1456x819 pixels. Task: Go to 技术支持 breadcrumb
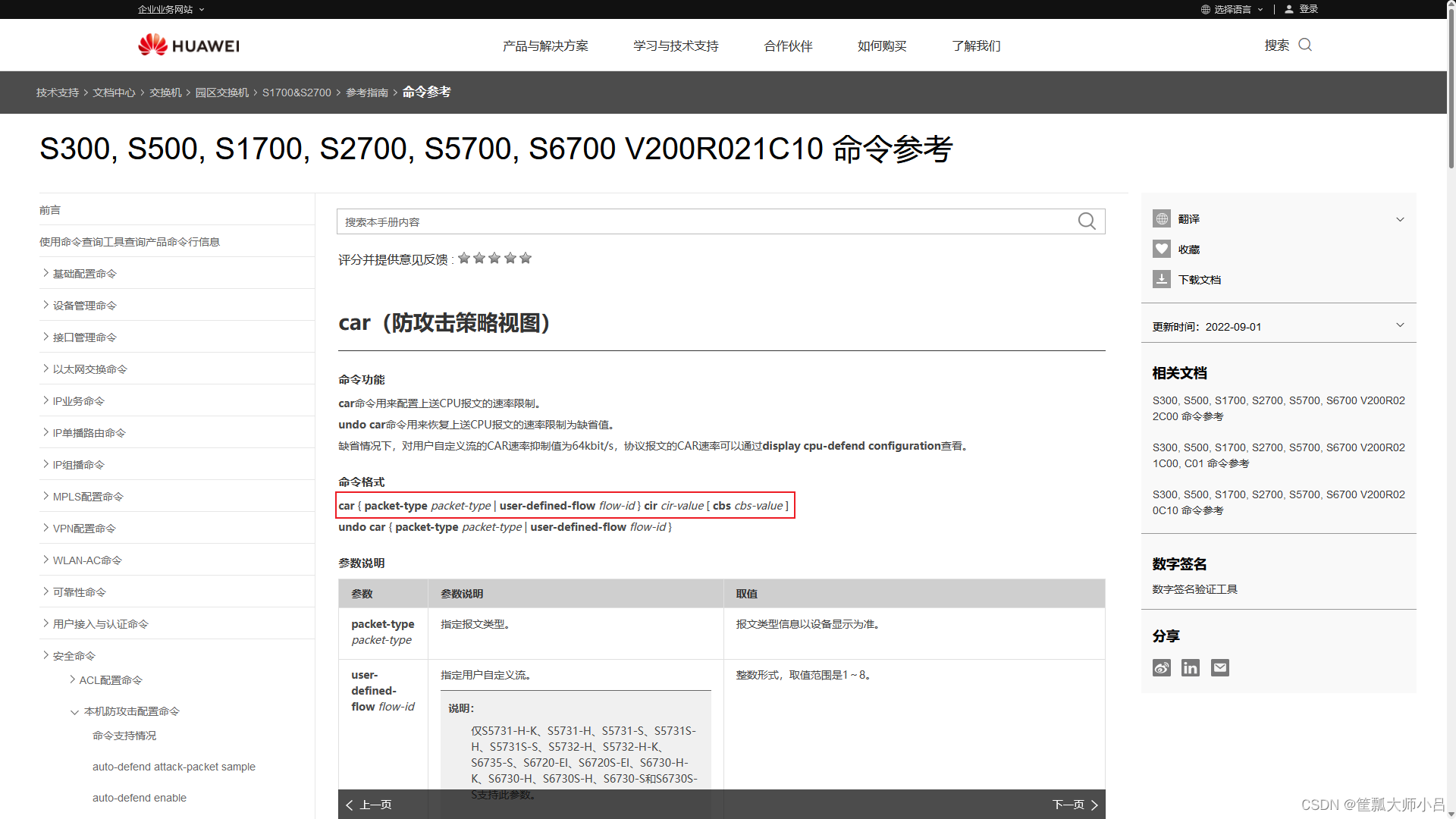58,92
